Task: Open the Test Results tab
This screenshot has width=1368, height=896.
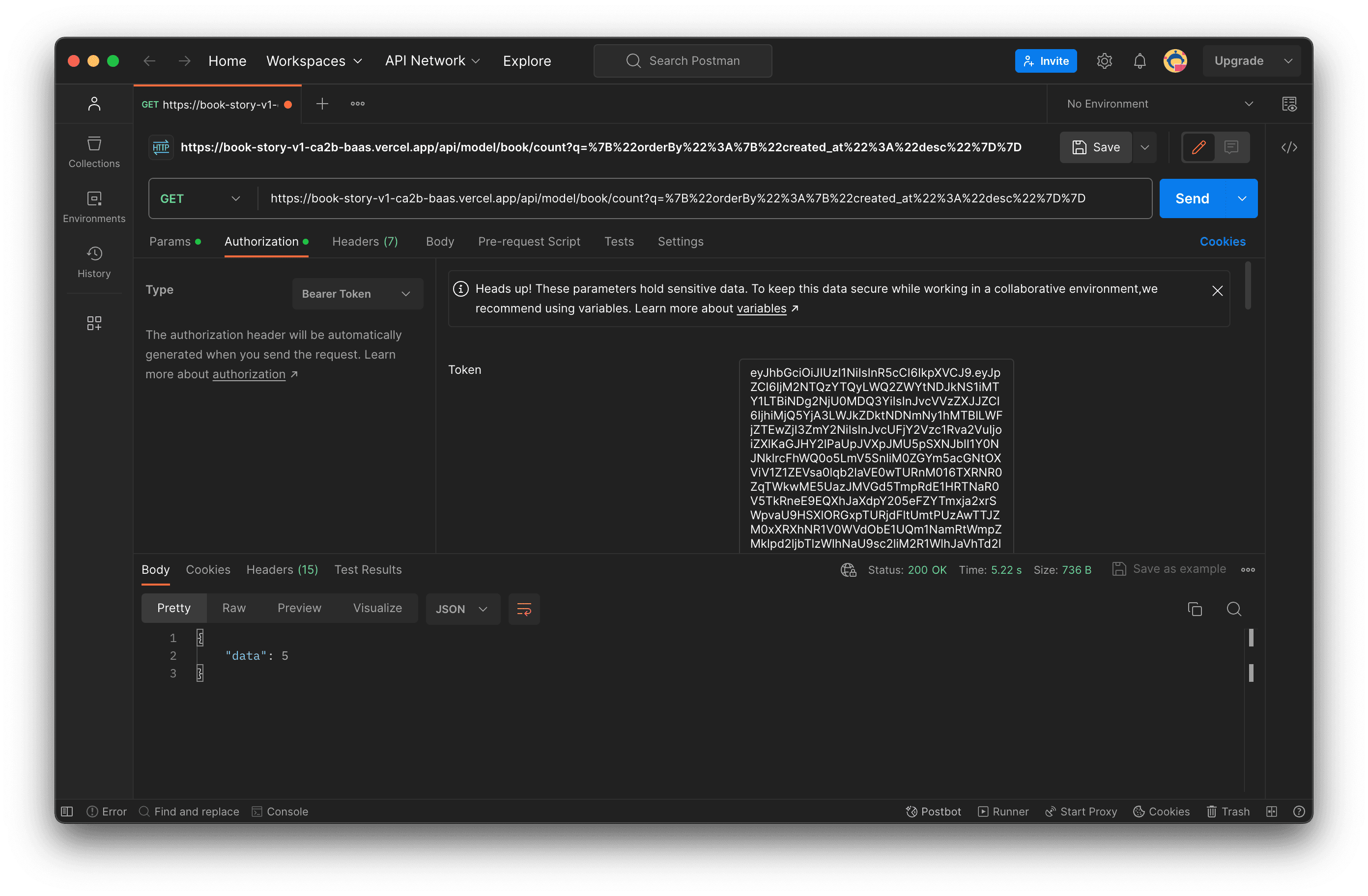Action: tap(368, 569)
